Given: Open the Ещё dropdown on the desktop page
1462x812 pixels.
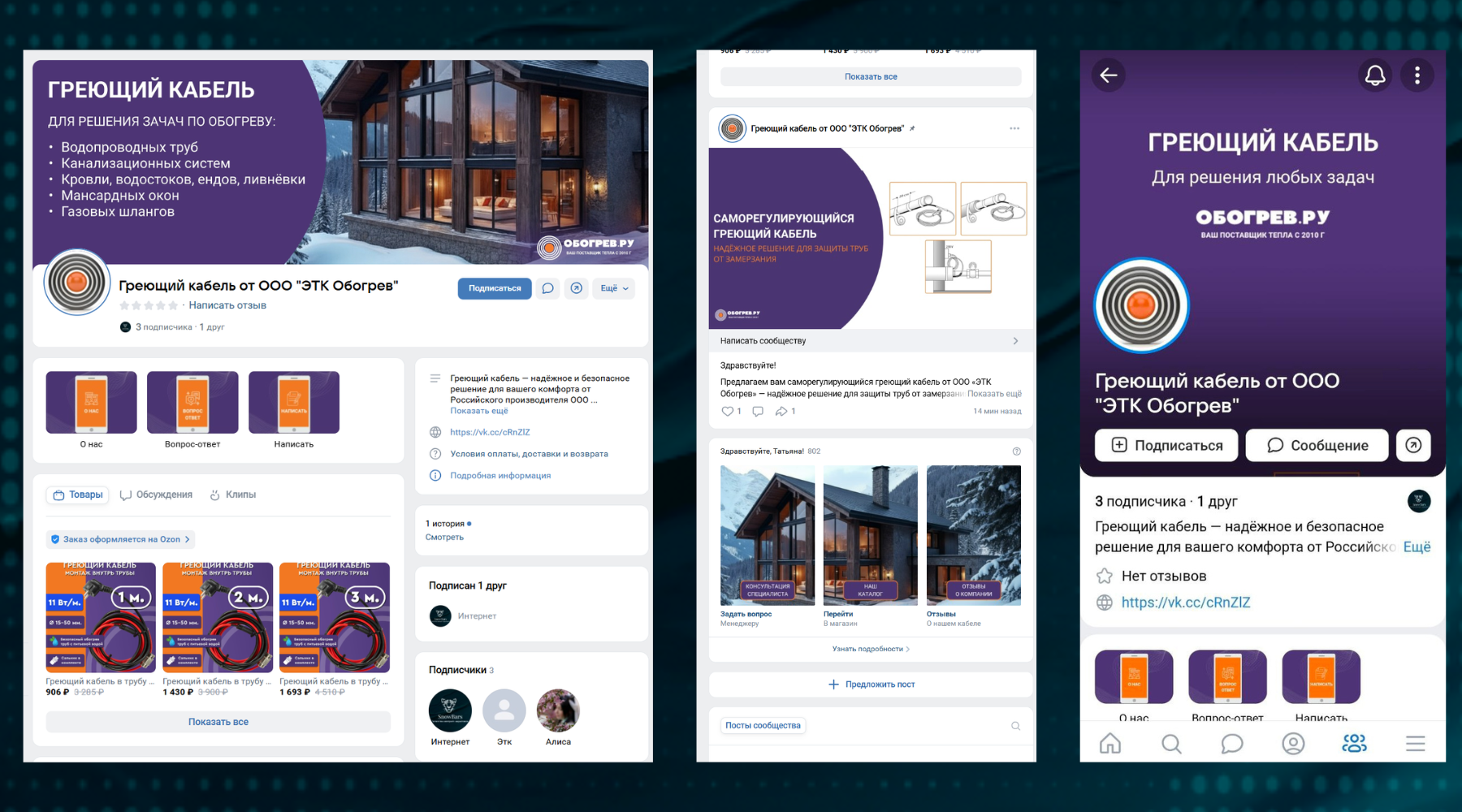Looking at the screenshot, I should 614,288.
